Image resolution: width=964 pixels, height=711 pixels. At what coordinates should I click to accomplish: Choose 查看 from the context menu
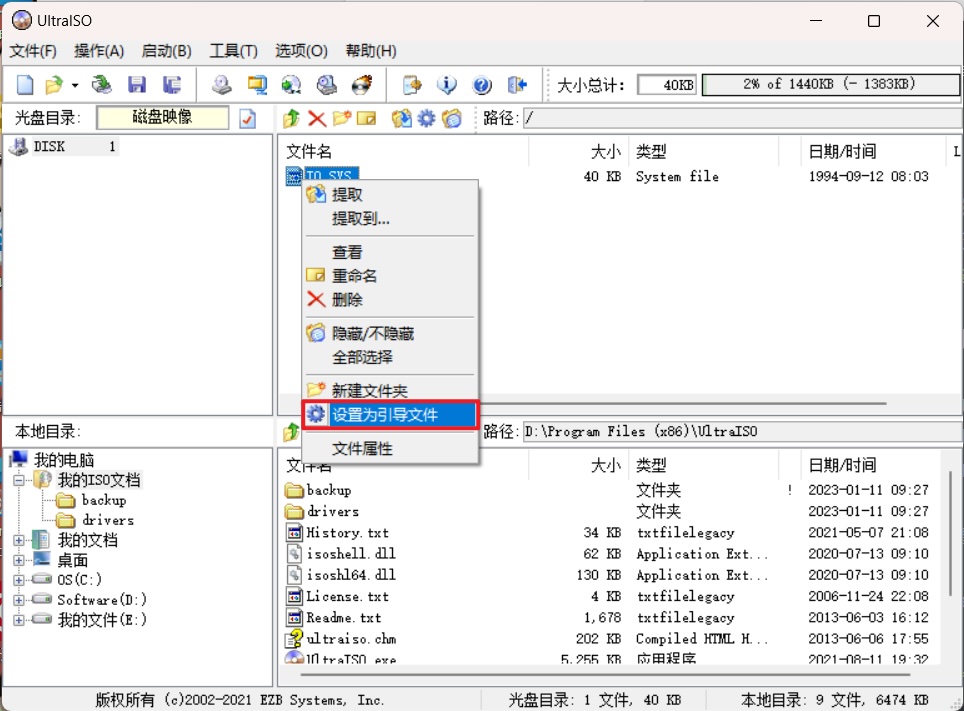(390, 252)
